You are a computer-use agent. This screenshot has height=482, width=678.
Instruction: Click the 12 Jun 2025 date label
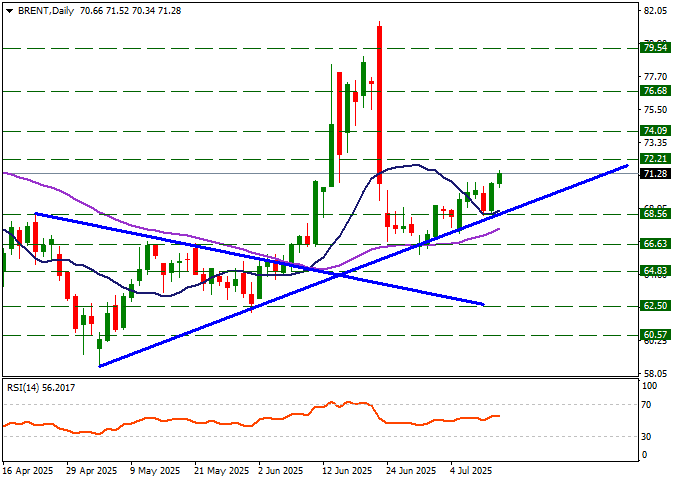coord(346,471)
